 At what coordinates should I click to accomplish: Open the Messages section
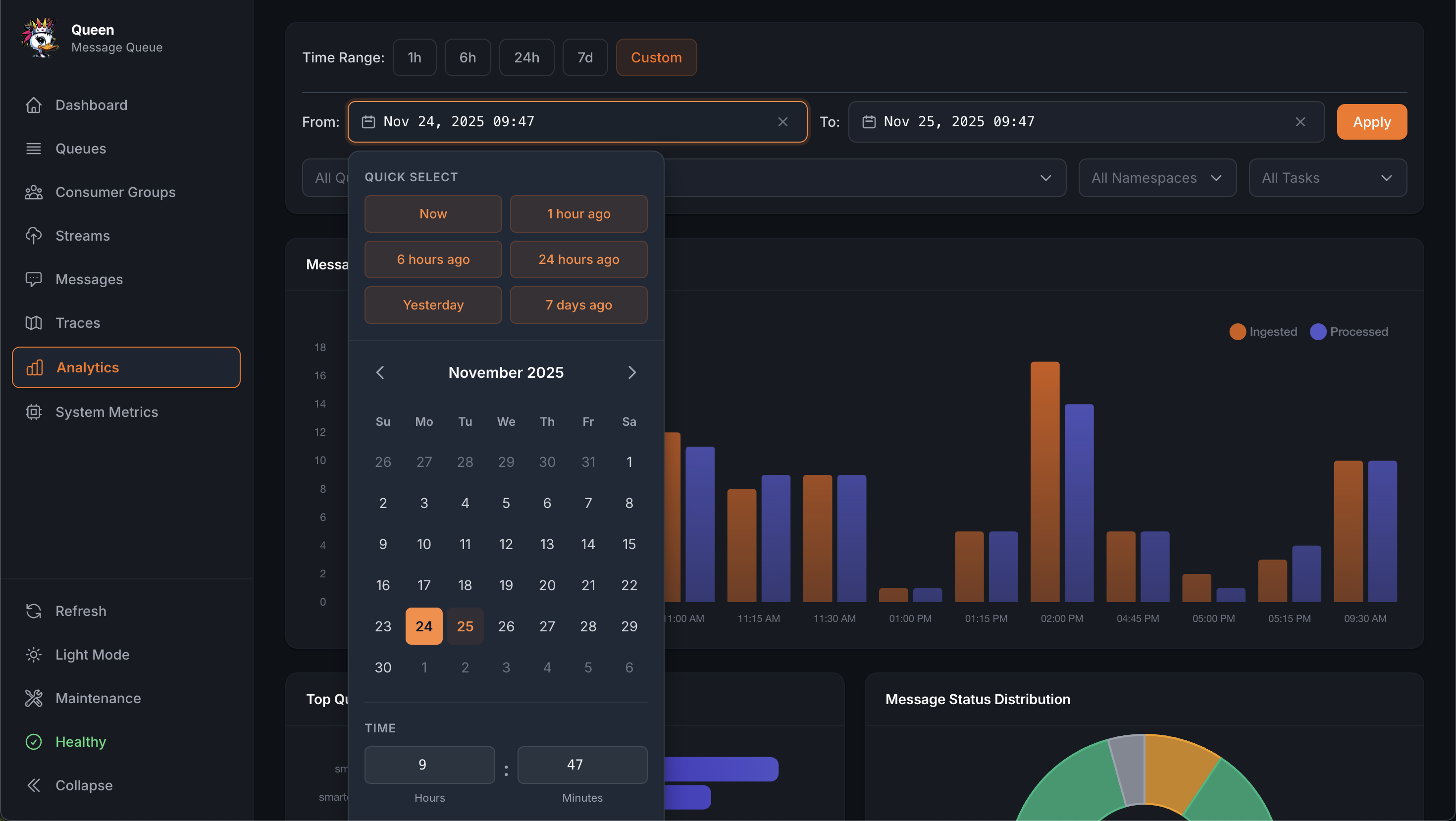point(34,279)
